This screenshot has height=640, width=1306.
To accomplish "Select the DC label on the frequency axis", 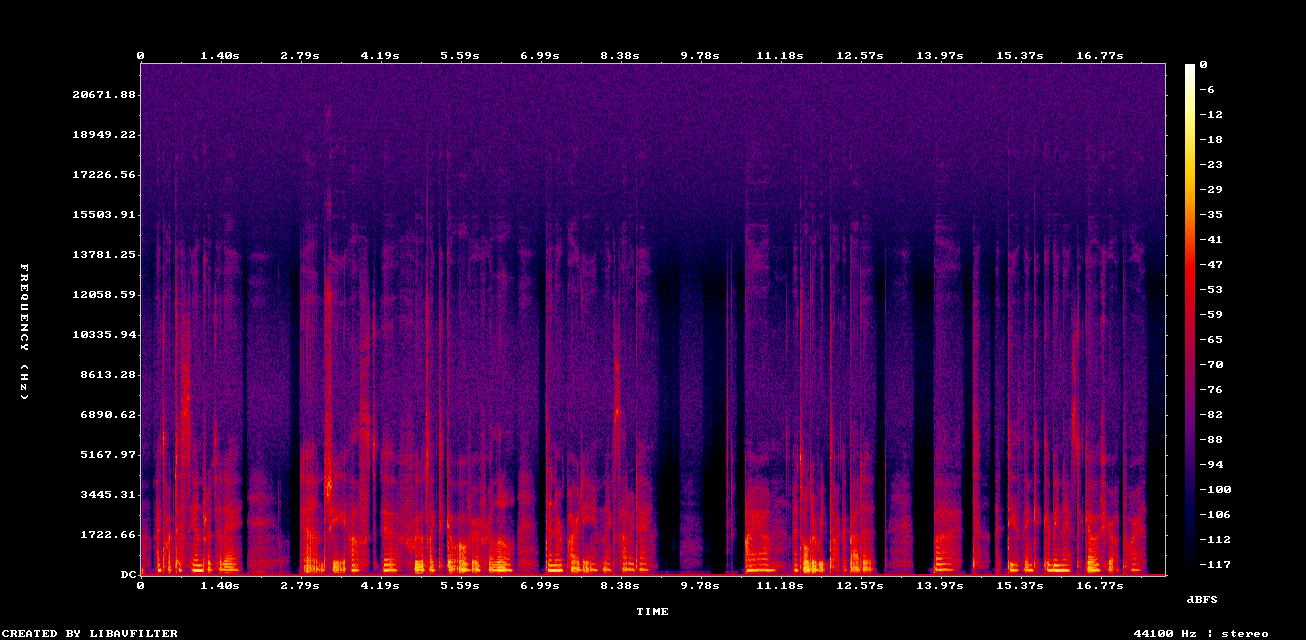I will point(128,574).
